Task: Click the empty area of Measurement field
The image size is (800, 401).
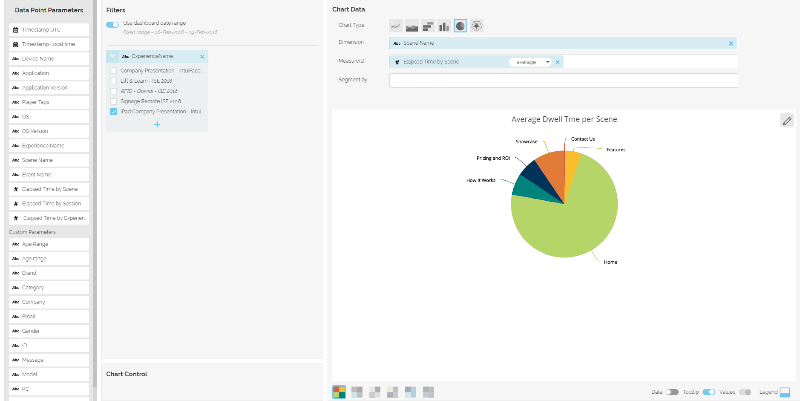Action: coord(651,62)
